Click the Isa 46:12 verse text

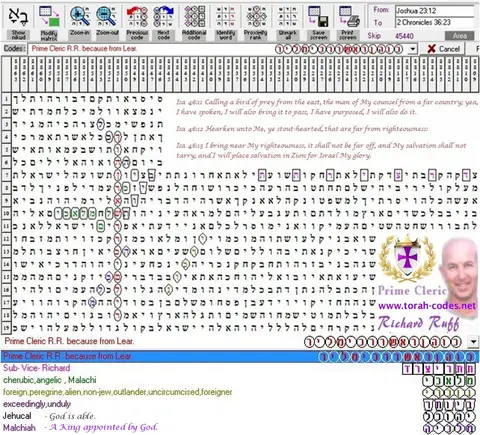click(x=302, y=129)
